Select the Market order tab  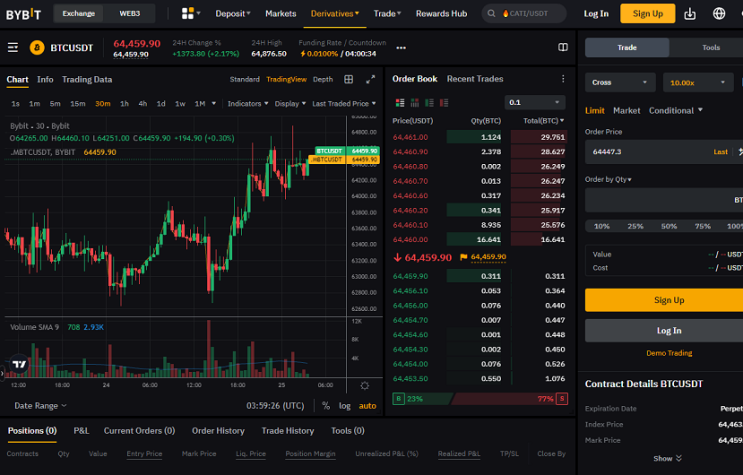point(626,110)
